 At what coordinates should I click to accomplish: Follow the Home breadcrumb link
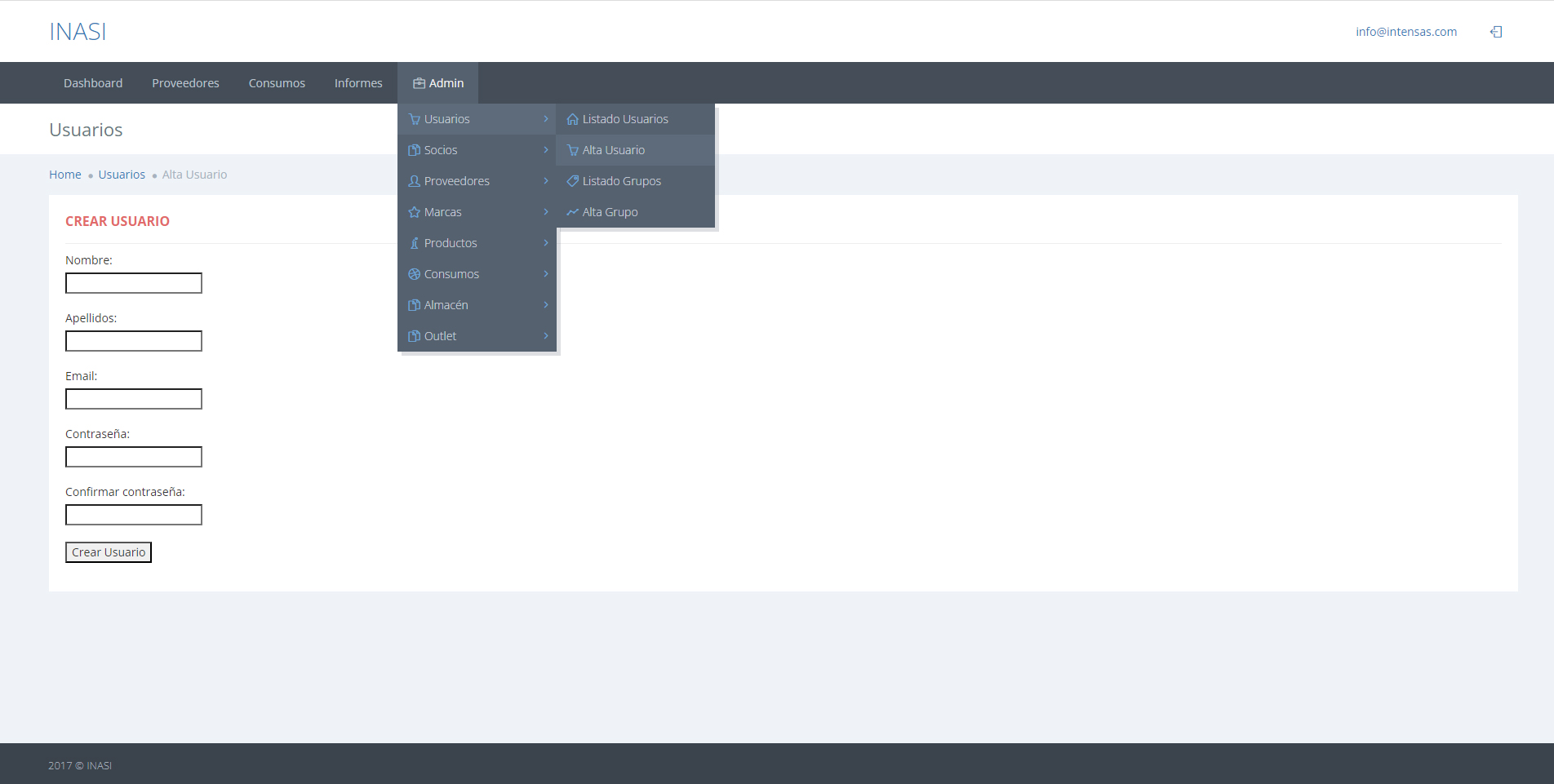[x=64, y=175]
